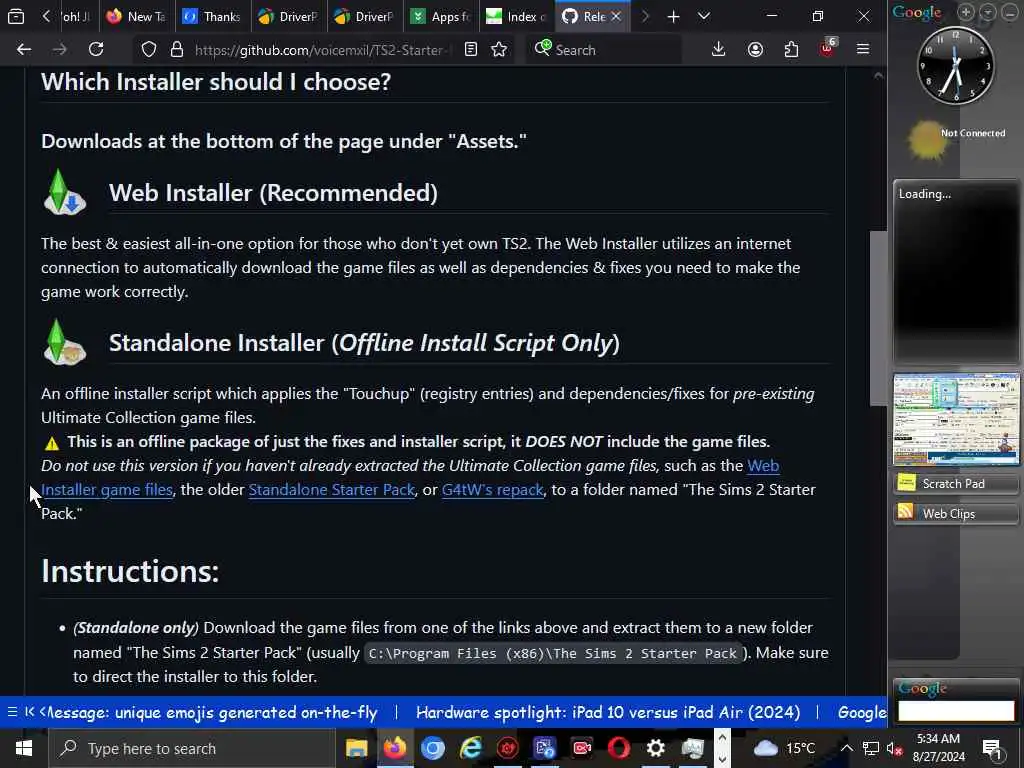Open the Web Clips gadget
Screen dimensions: 1024x768
click(956, 513)
